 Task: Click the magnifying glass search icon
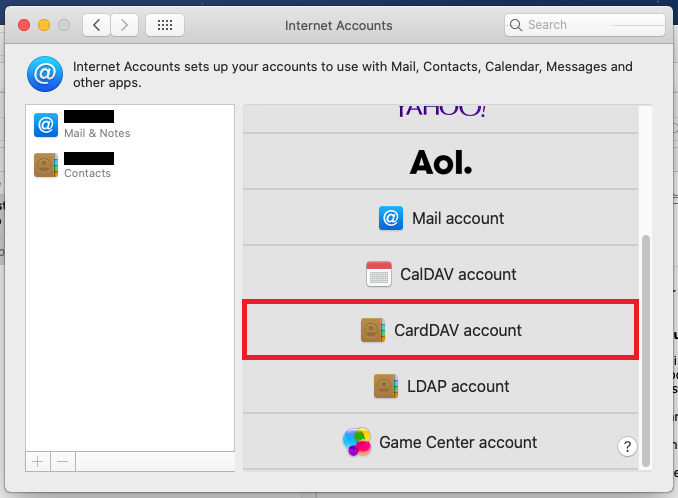(x=516, y=25)
